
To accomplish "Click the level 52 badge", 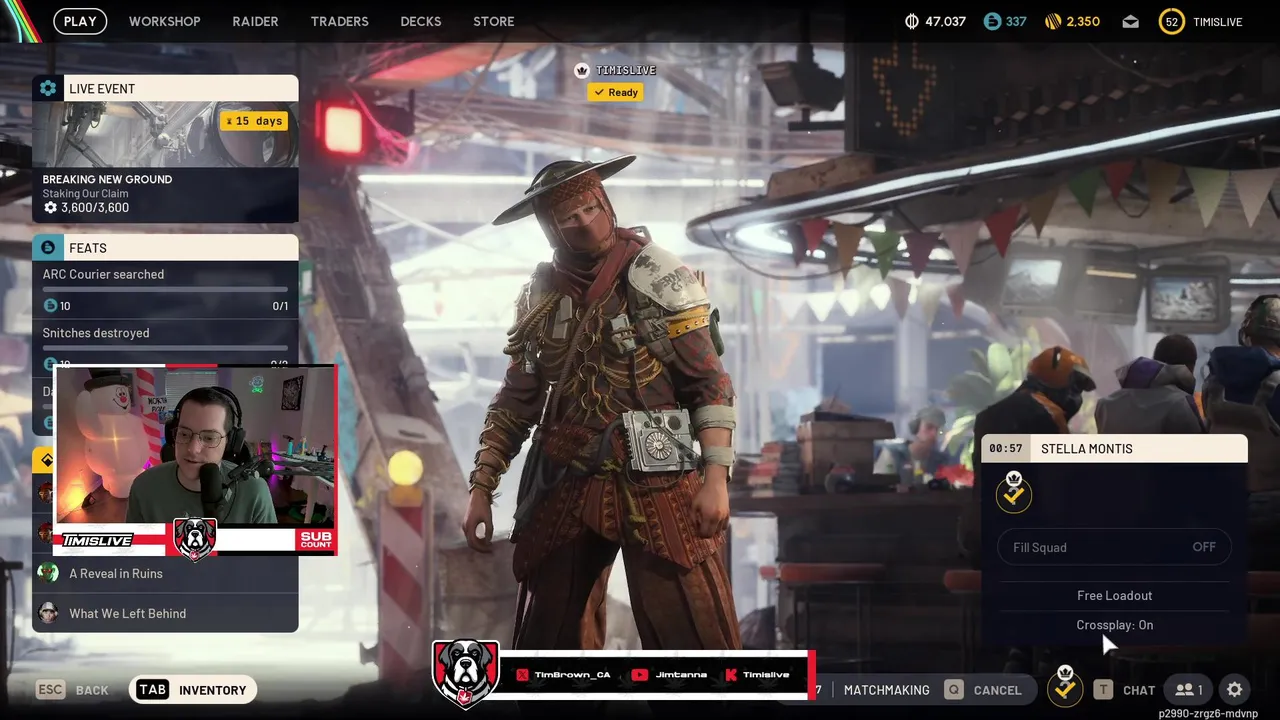I will [x=1171, y=21].
